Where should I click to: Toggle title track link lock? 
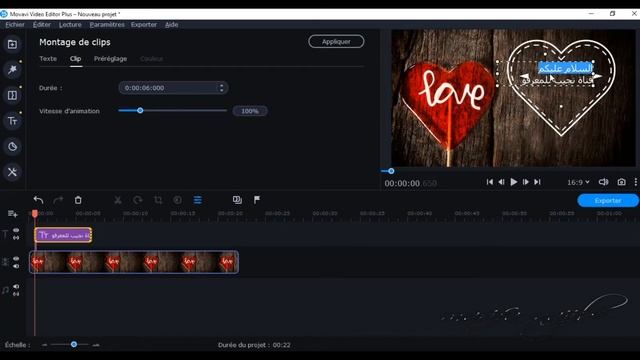click(x=16, y=238)
